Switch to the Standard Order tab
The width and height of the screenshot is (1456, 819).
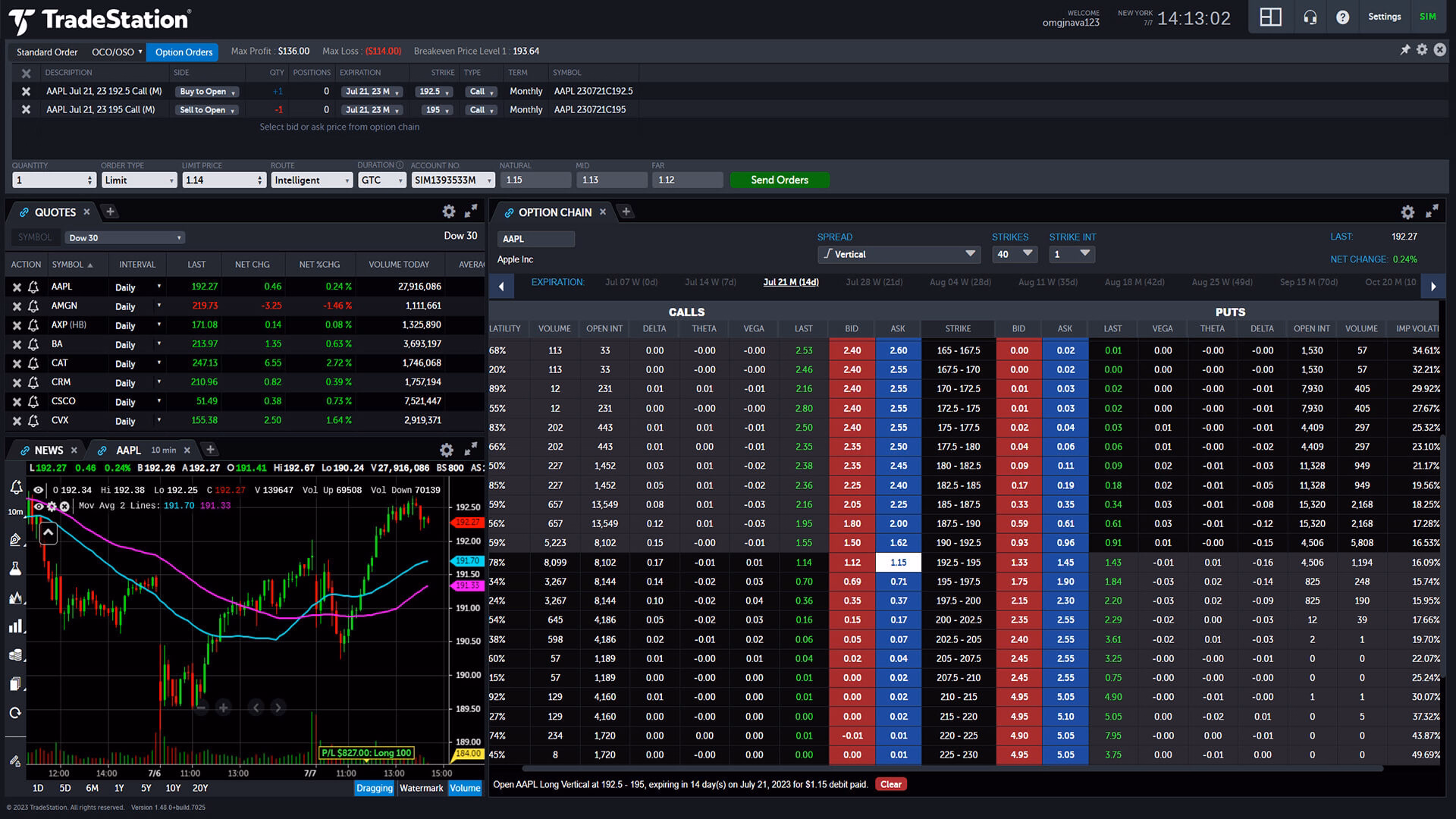47,52
